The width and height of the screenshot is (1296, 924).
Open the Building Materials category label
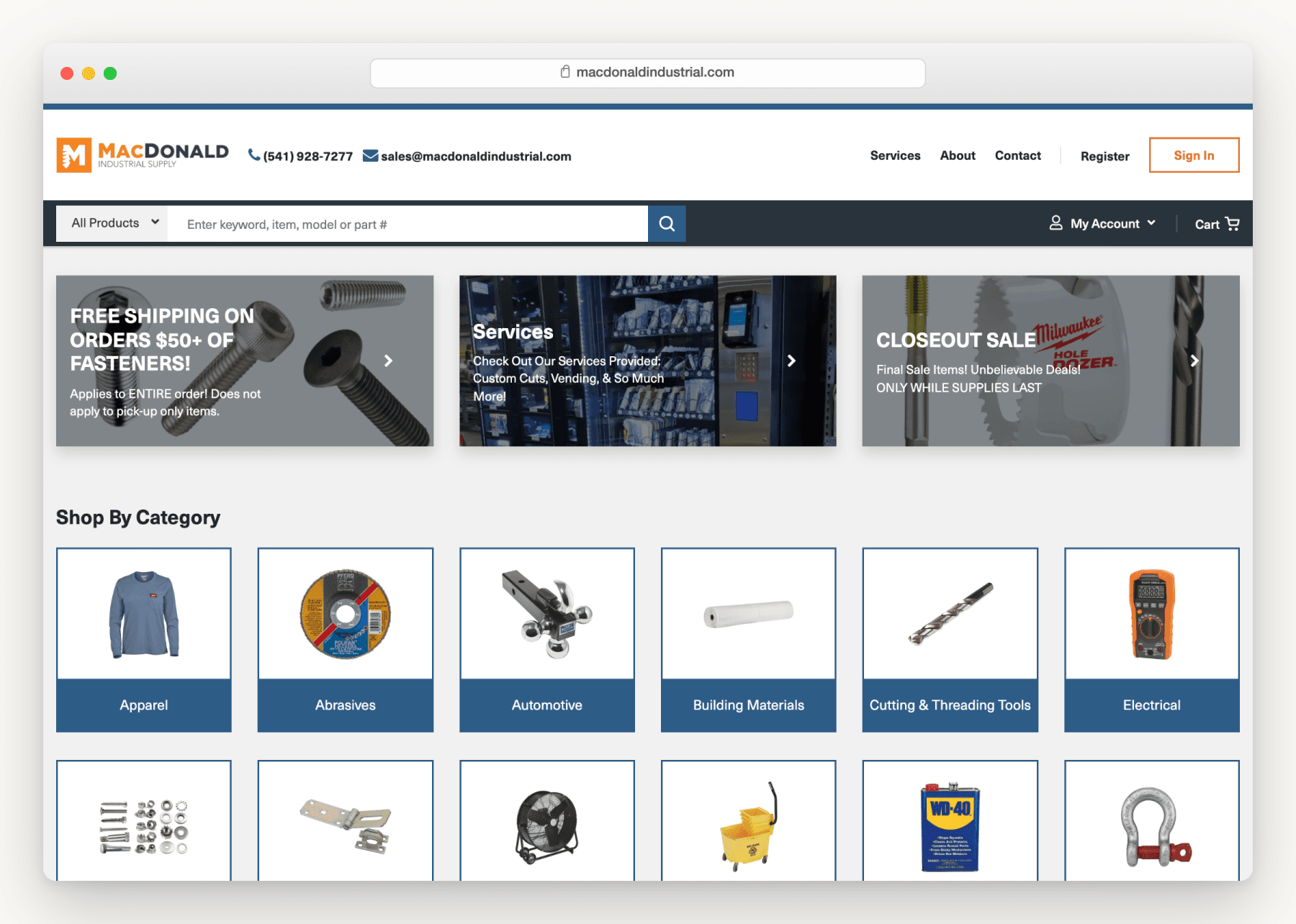tap(749, 705)
